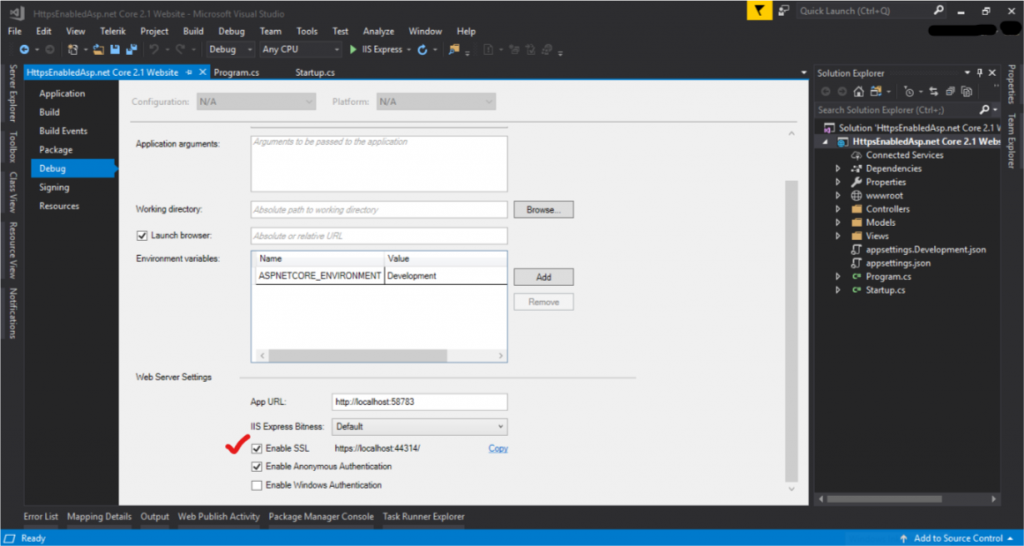Click Sync with Active Document icon
The image size is (1024, 546).
click(934, 91)
